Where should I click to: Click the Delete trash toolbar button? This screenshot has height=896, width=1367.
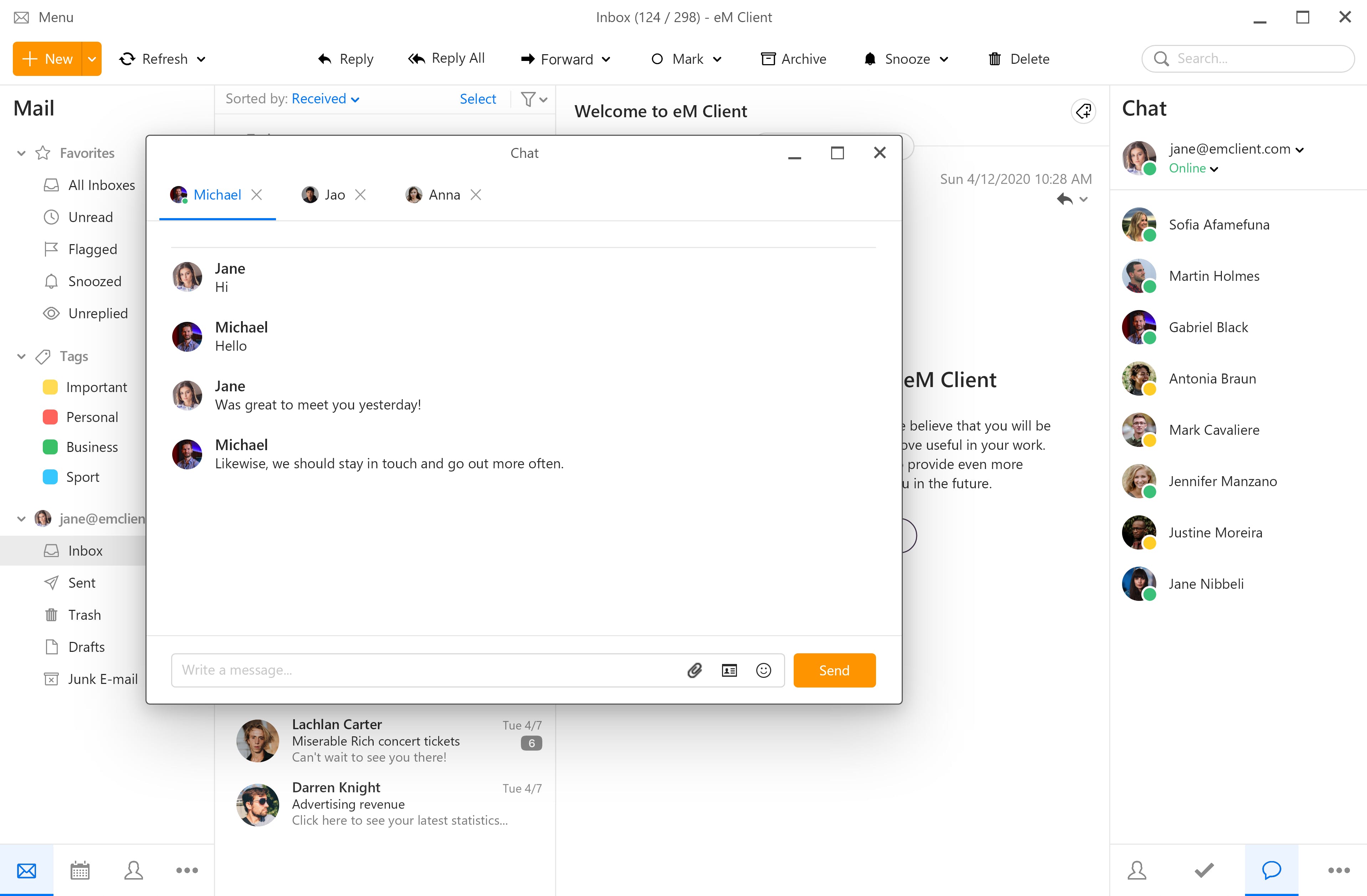click(x=1018, y=59)
